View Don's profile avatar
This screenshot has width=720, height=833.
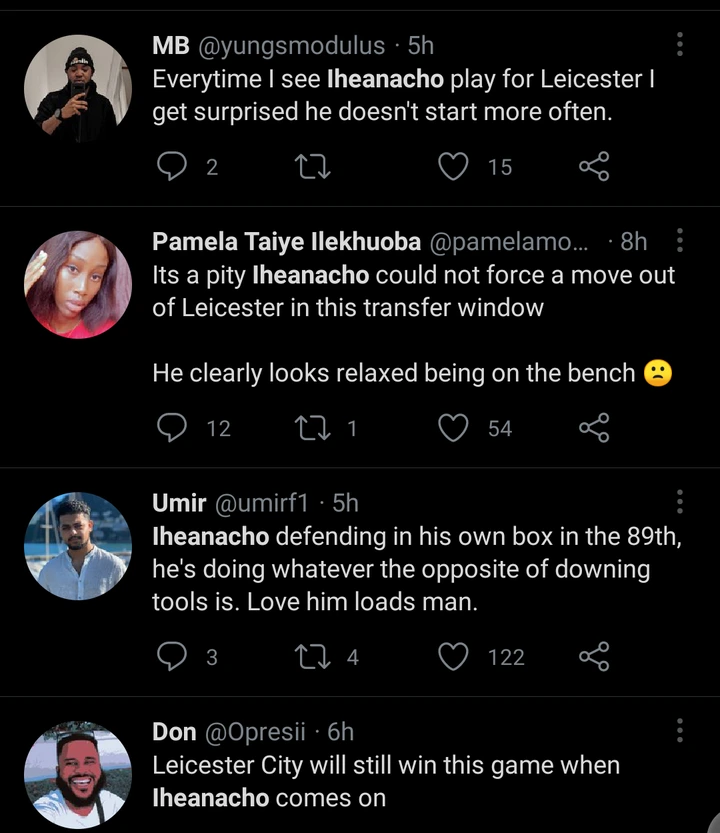(78, 775)
